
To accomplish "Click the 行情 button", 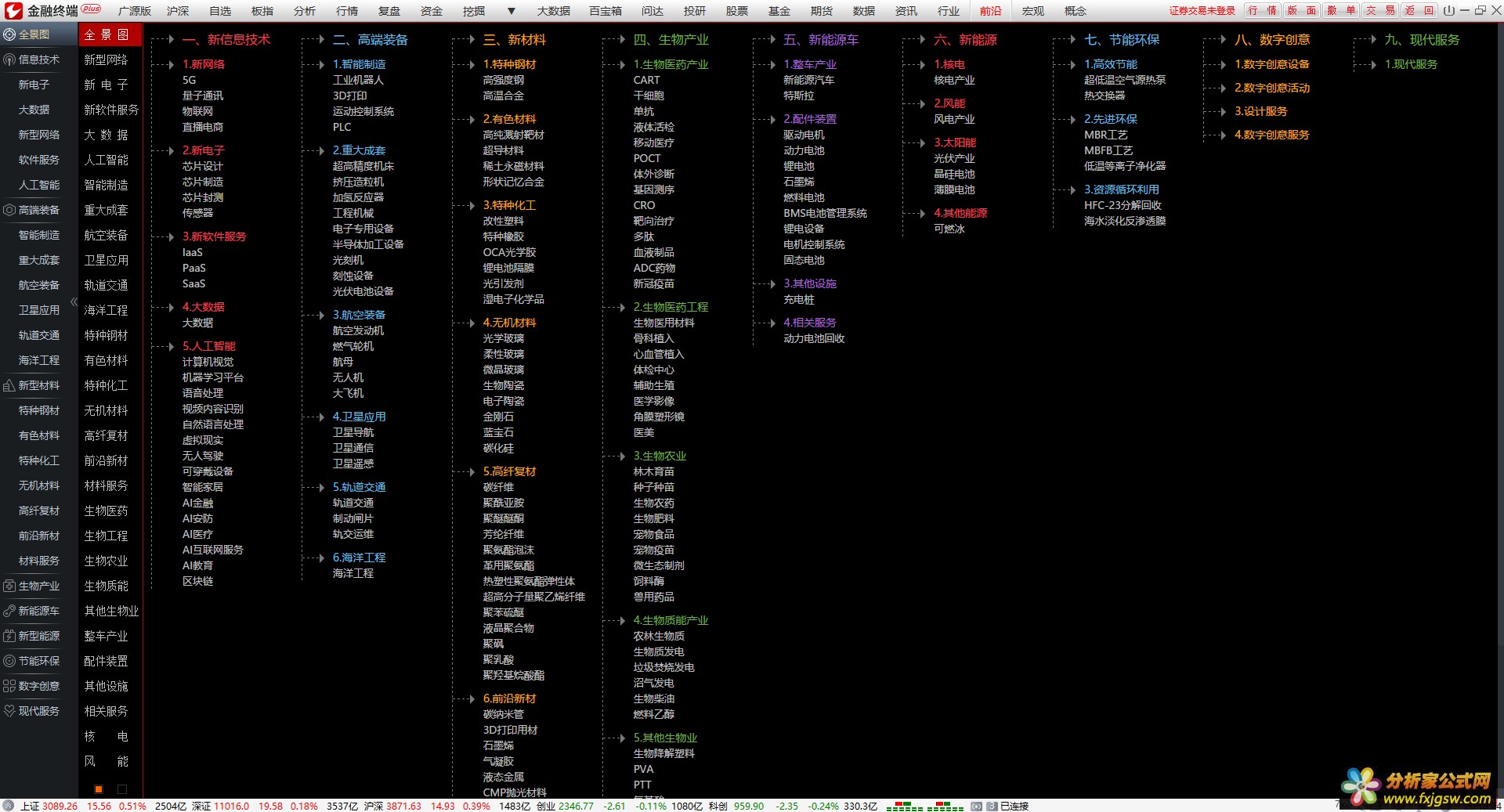I will coord(1263,10).
